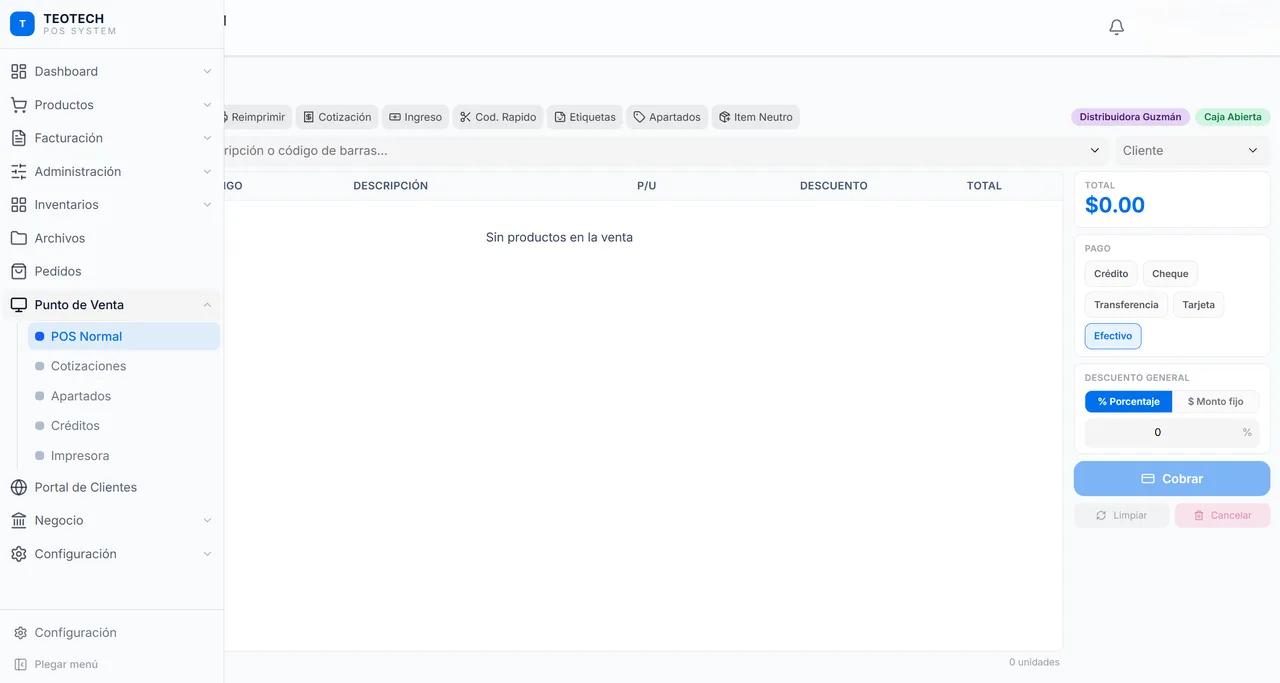
Task: Open Cotizaciones in the sidebar submenu
Action: (88, 366)
